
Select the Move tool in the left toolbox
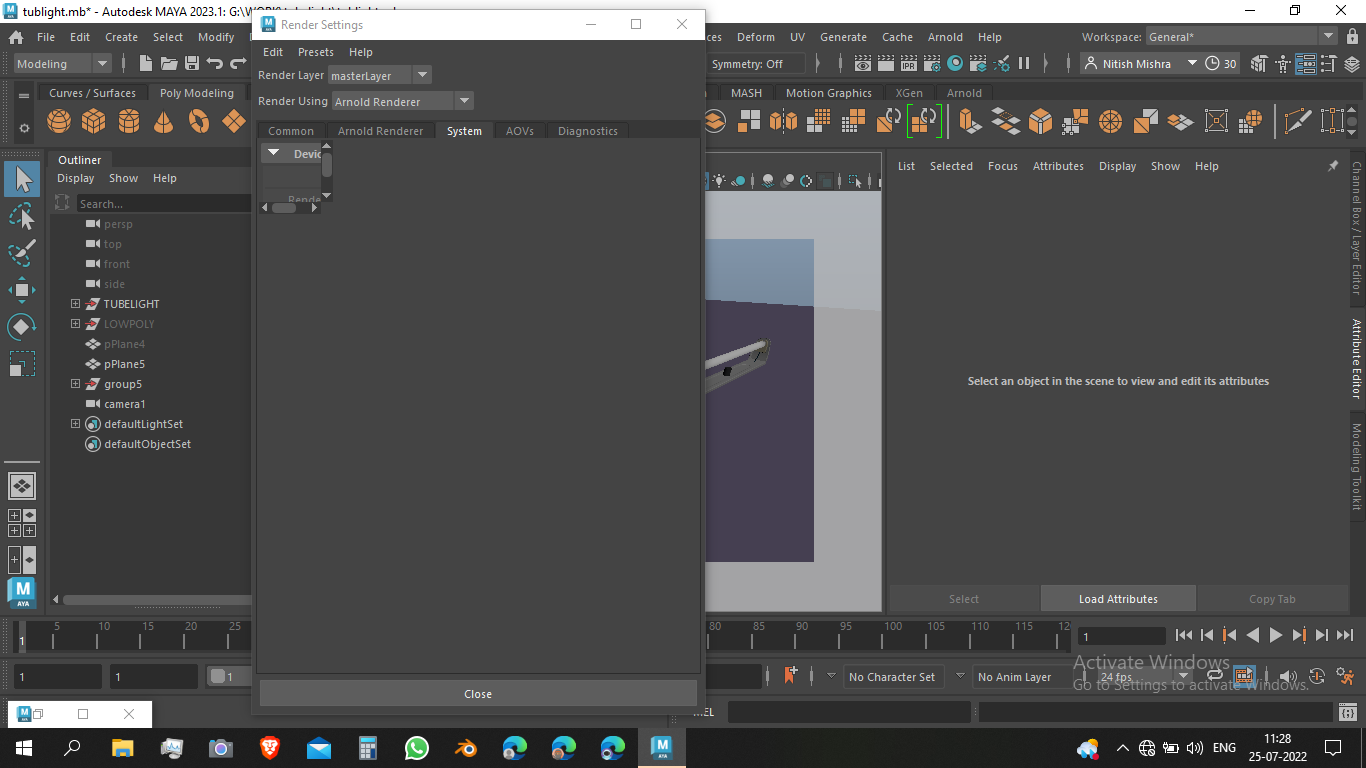click(22, 290)
